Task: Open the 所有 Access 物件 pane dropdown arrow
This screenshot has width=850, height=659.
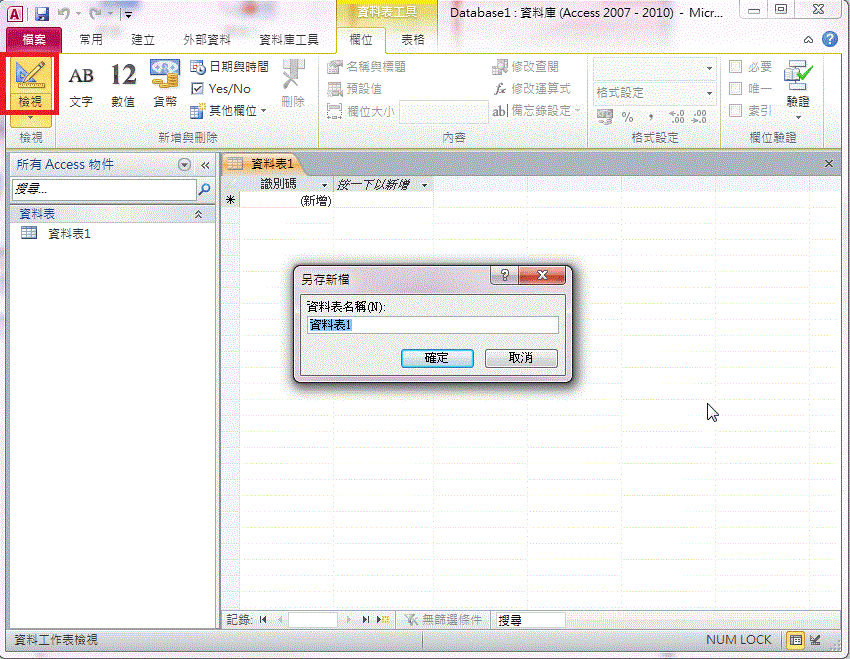Action: coord(184,165)
